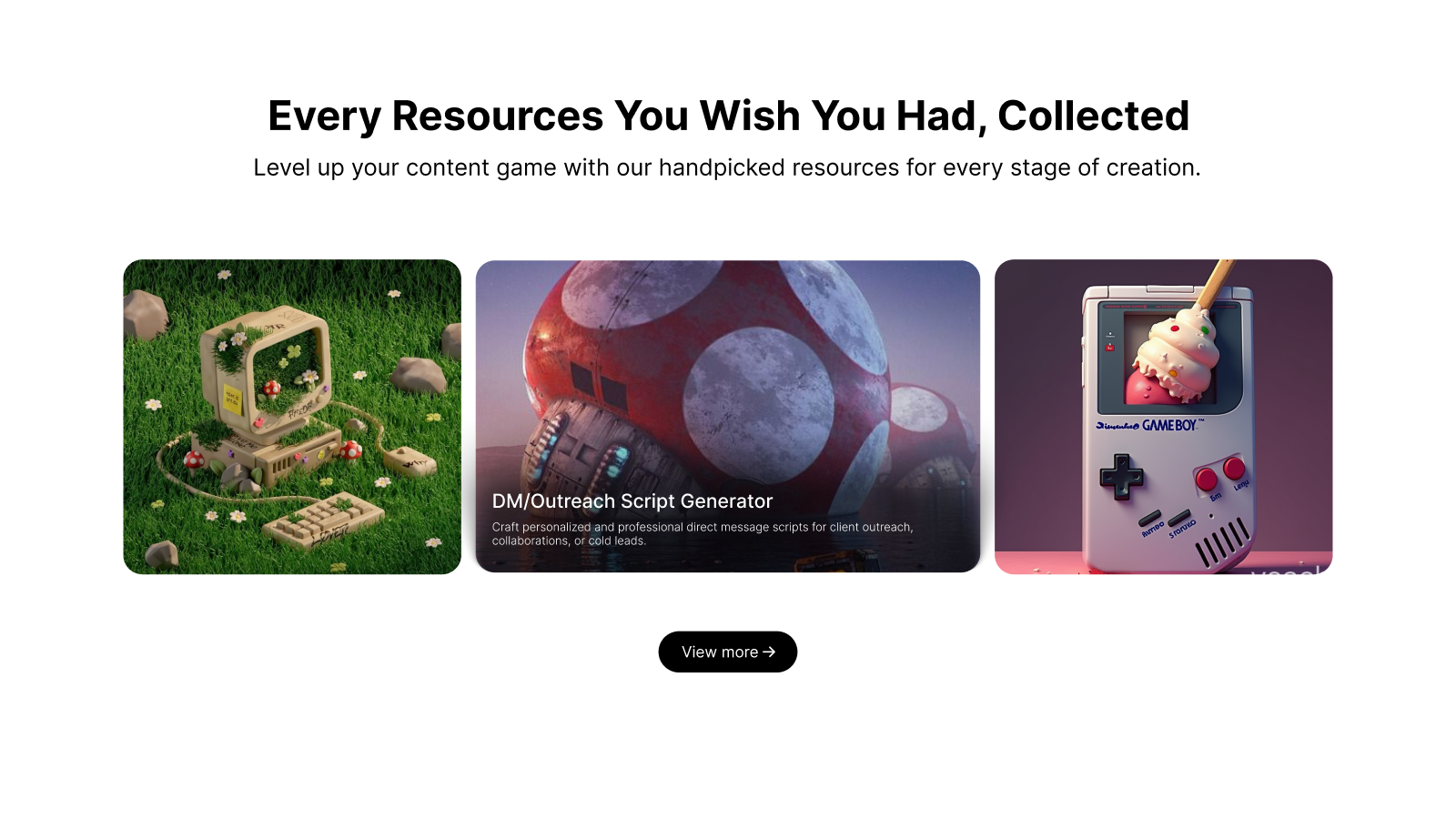
Task: Click the Game Boy D-pad in the image
Action: tap(1121, 476)
